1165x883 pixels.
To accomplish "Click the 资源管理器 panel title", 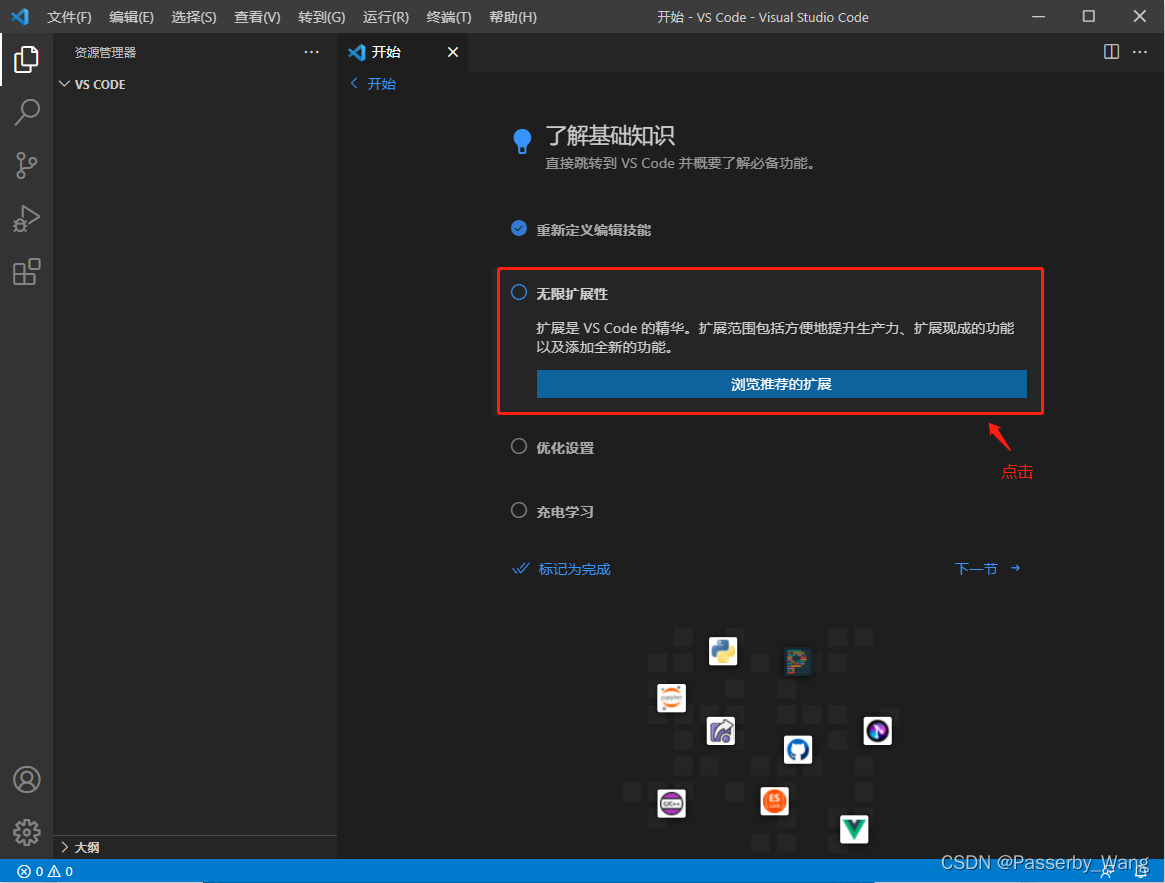I will [x=106, y=52].
